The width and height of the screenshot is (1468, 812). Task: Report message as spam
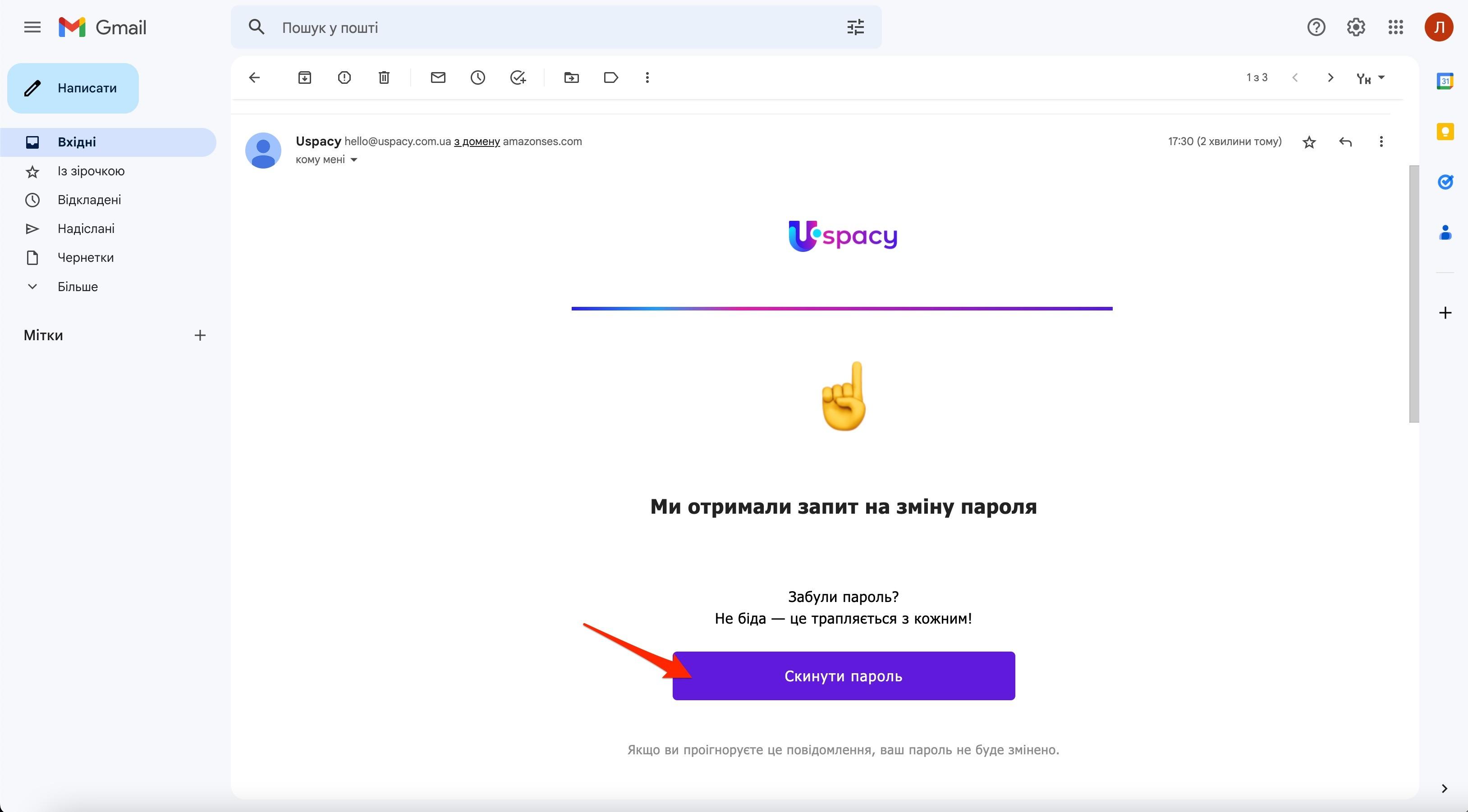tap(344, 78)
